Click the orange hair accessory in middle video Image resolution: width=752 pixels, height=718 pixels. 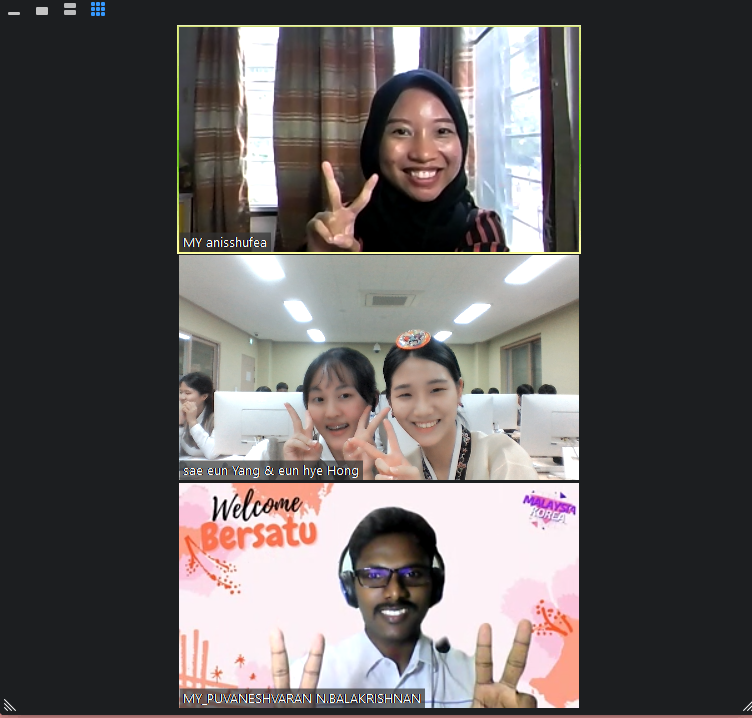click(x=413, y=340)
